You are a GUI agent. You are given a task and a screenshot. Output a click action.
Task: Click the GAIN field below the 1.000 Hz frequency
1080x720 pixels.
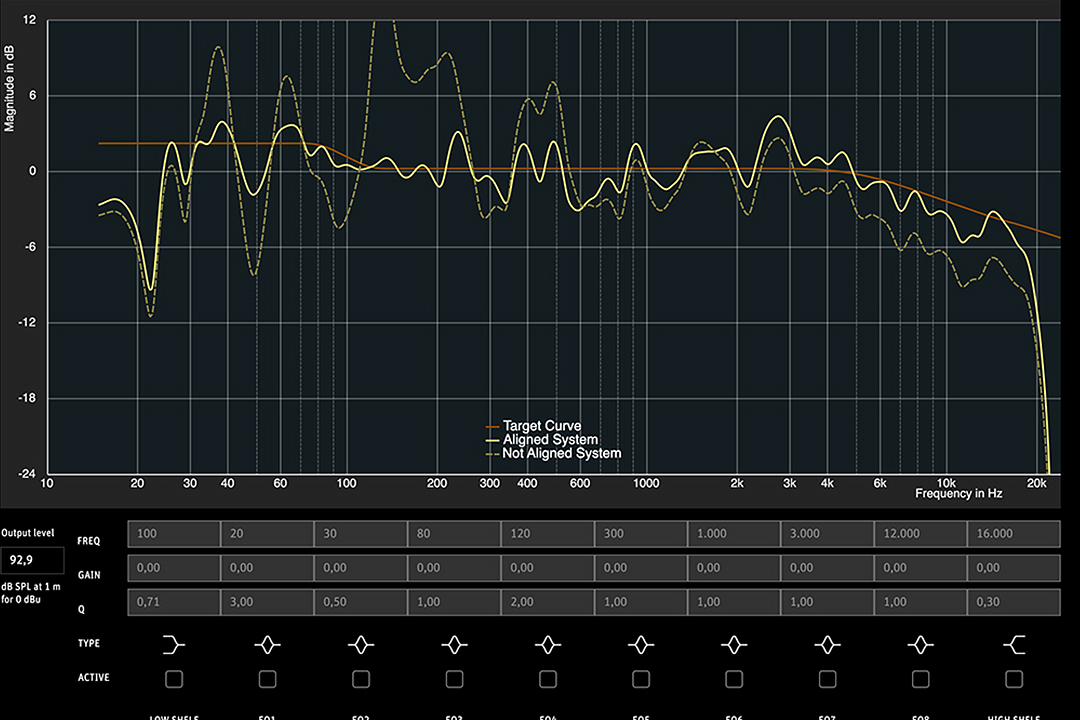coord(734,568)
